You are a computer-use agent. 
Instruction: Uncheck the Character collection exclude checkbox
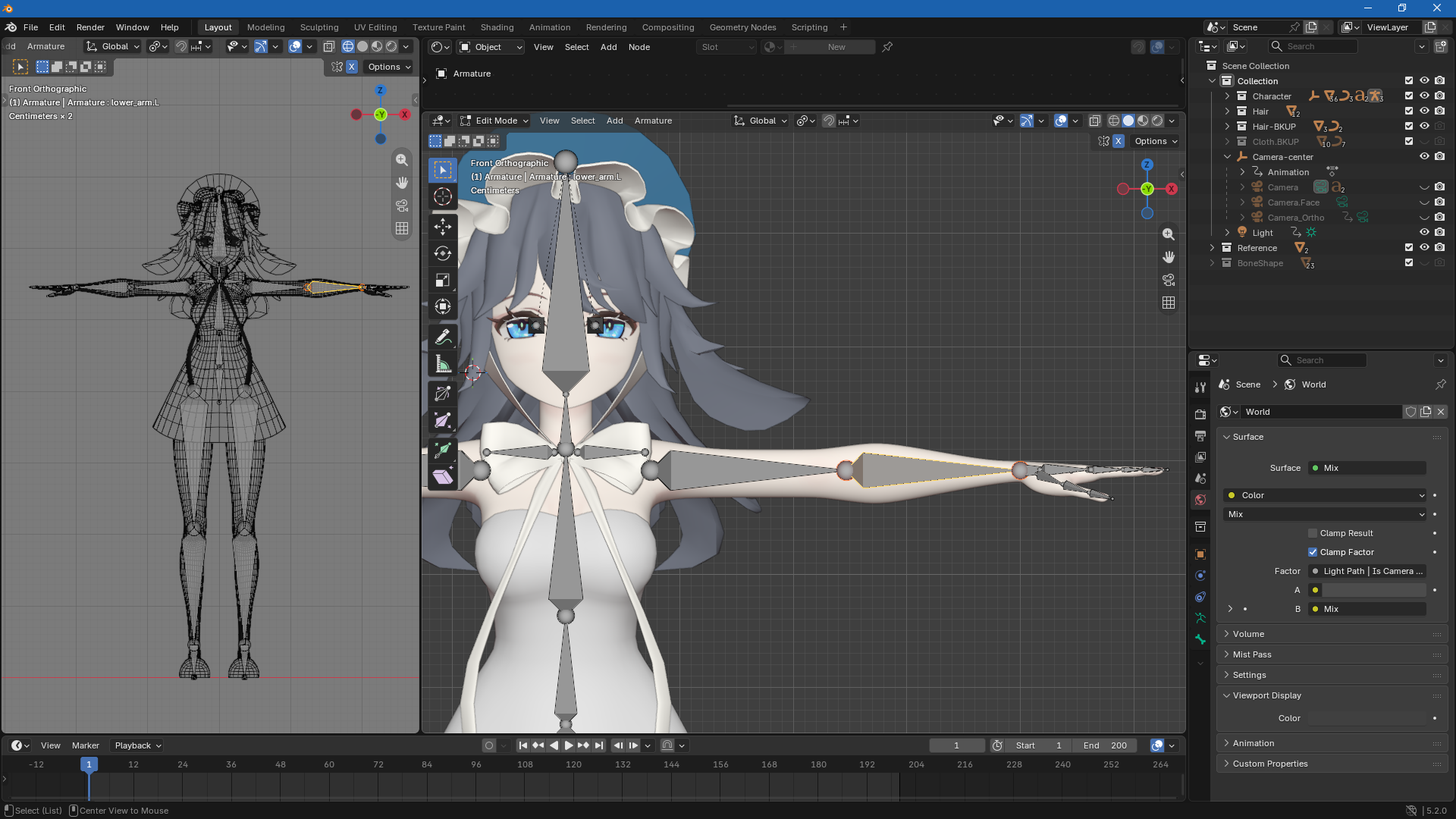coord(1409,96)
